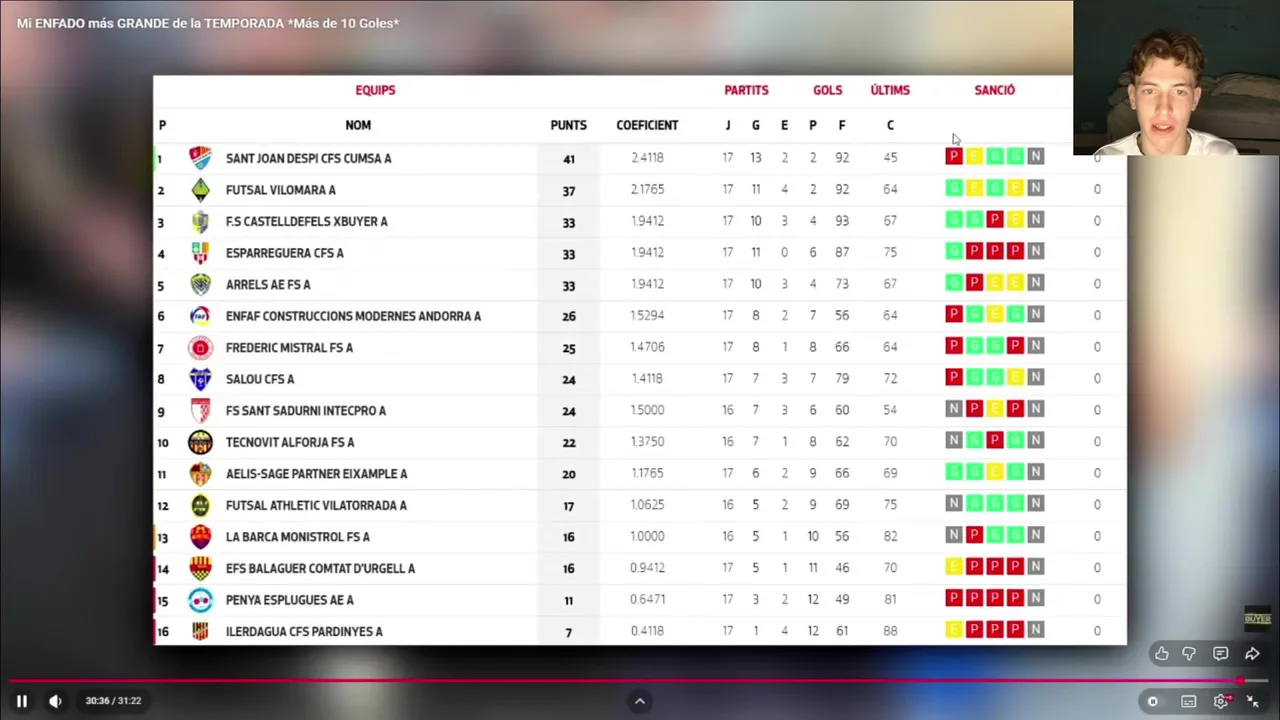Image resolution: width=1280 pixels, height=720 pixels.
Task: Click the Arrels AE FS A crest
Action: pos(201,284)
